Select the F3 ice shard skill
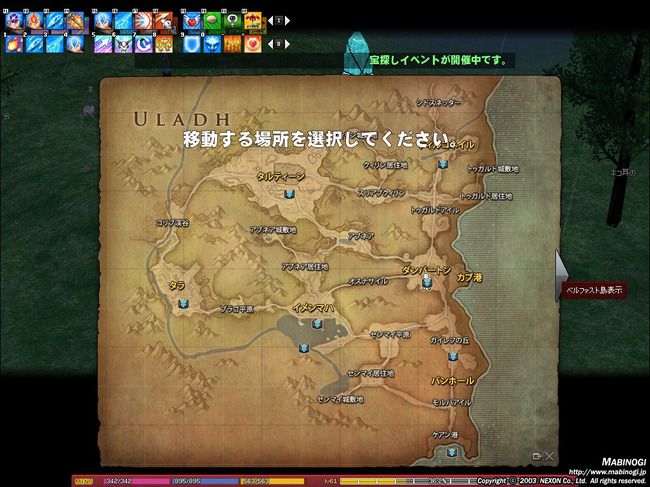 (x=55, y=21)
